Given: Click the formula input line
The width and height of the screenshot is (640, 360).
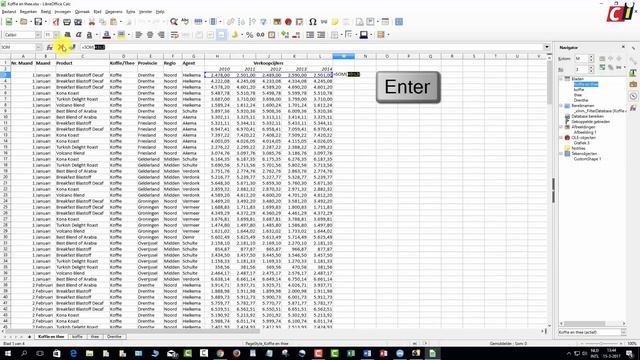Looking at the screenshot, I should tap(312, 47).
